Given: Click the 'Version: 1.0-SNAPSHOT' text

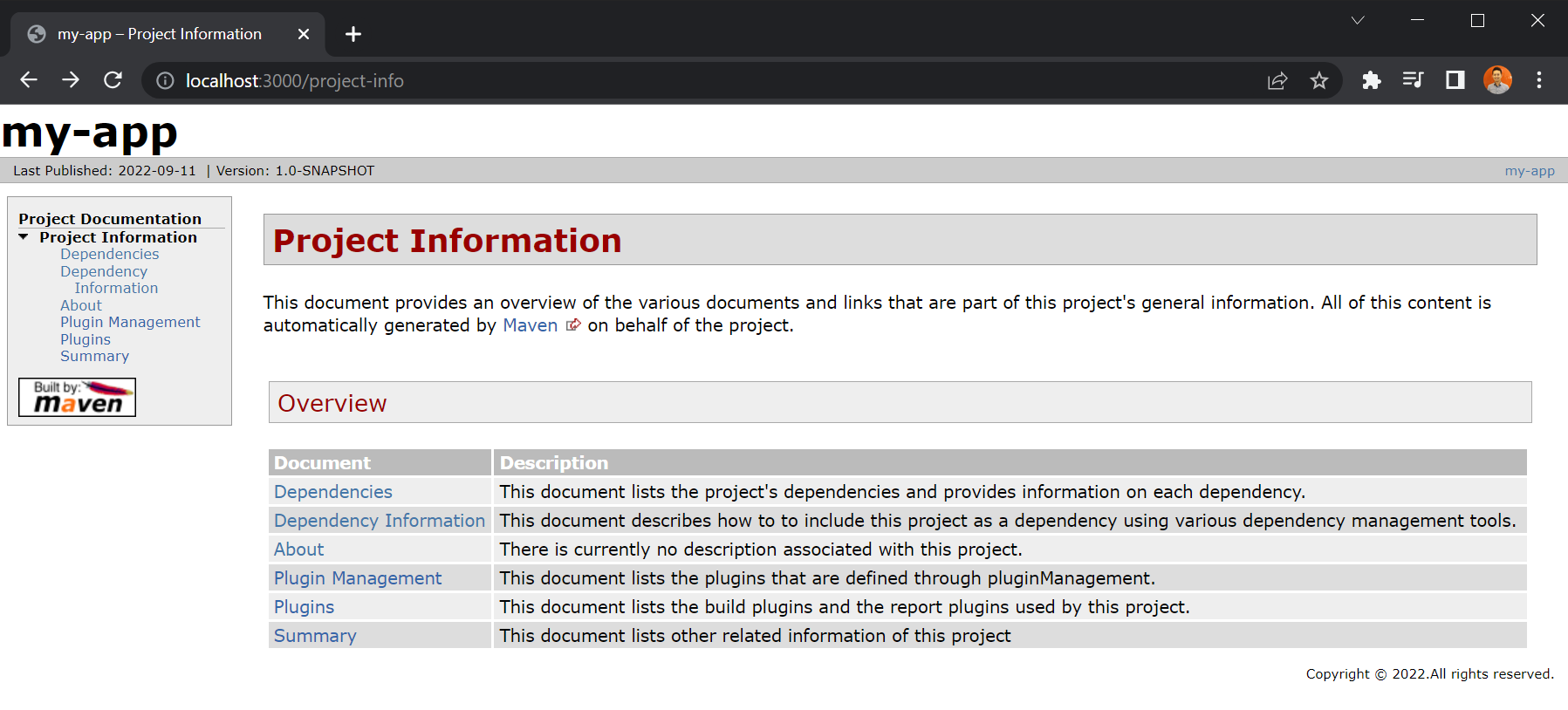Looking at the screenshot, I should coord(295,171).
